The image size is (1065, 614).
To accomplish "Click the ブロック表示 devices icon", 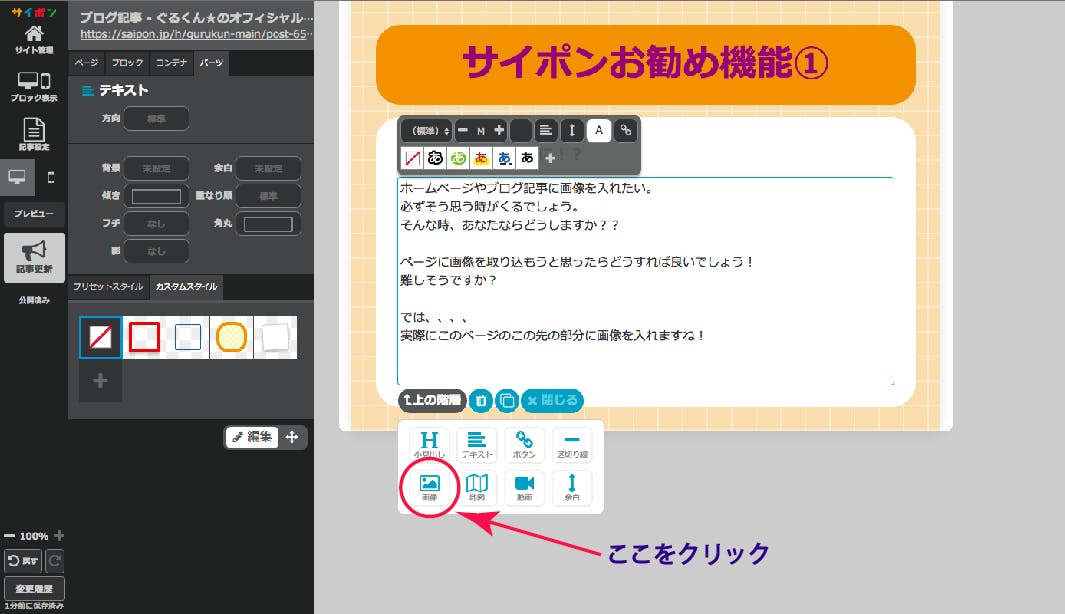I will pyautogui.click(x=34, y=87).
